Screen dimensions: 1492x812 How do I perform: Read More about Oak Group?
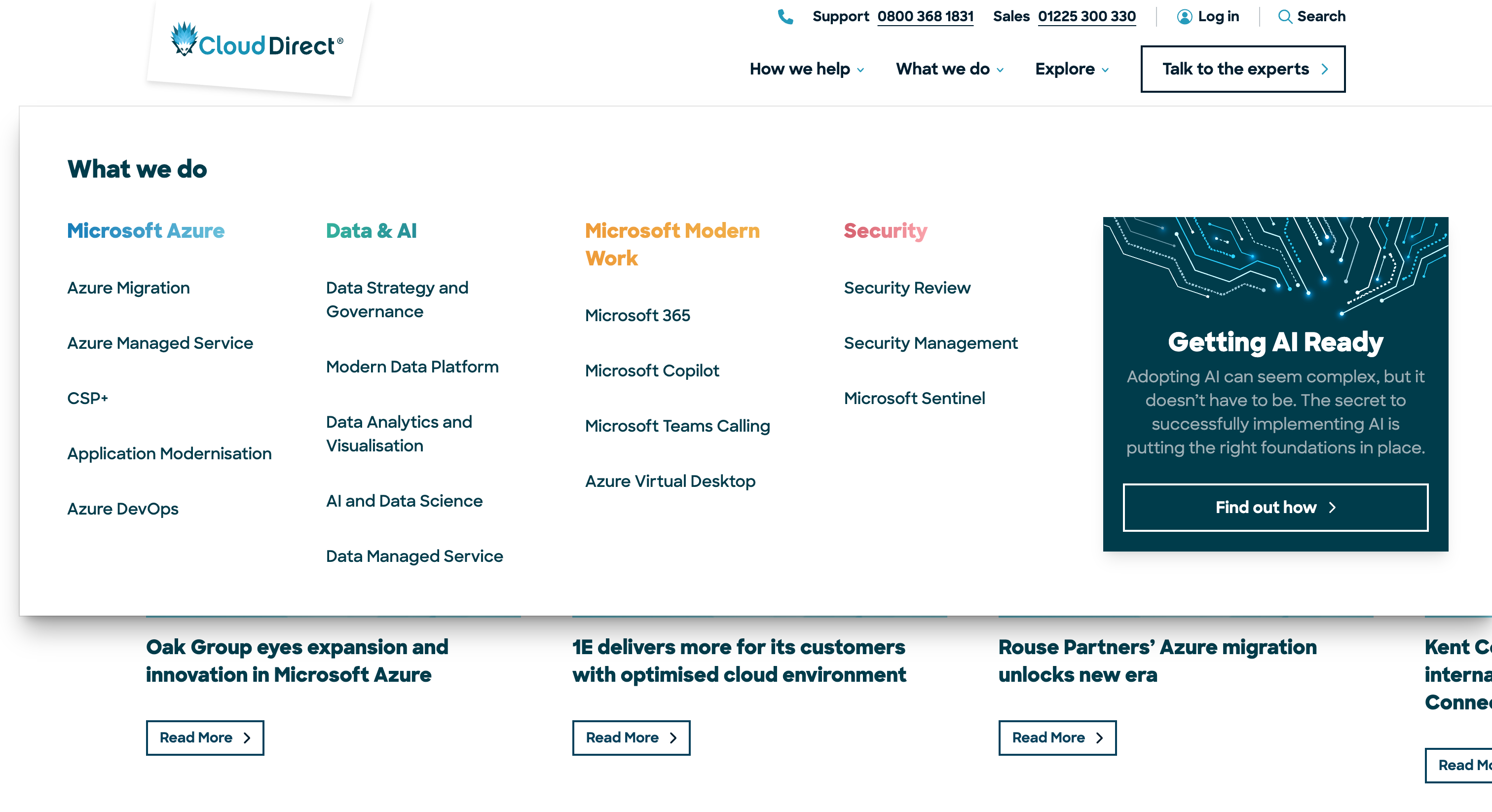pos(205,738)
